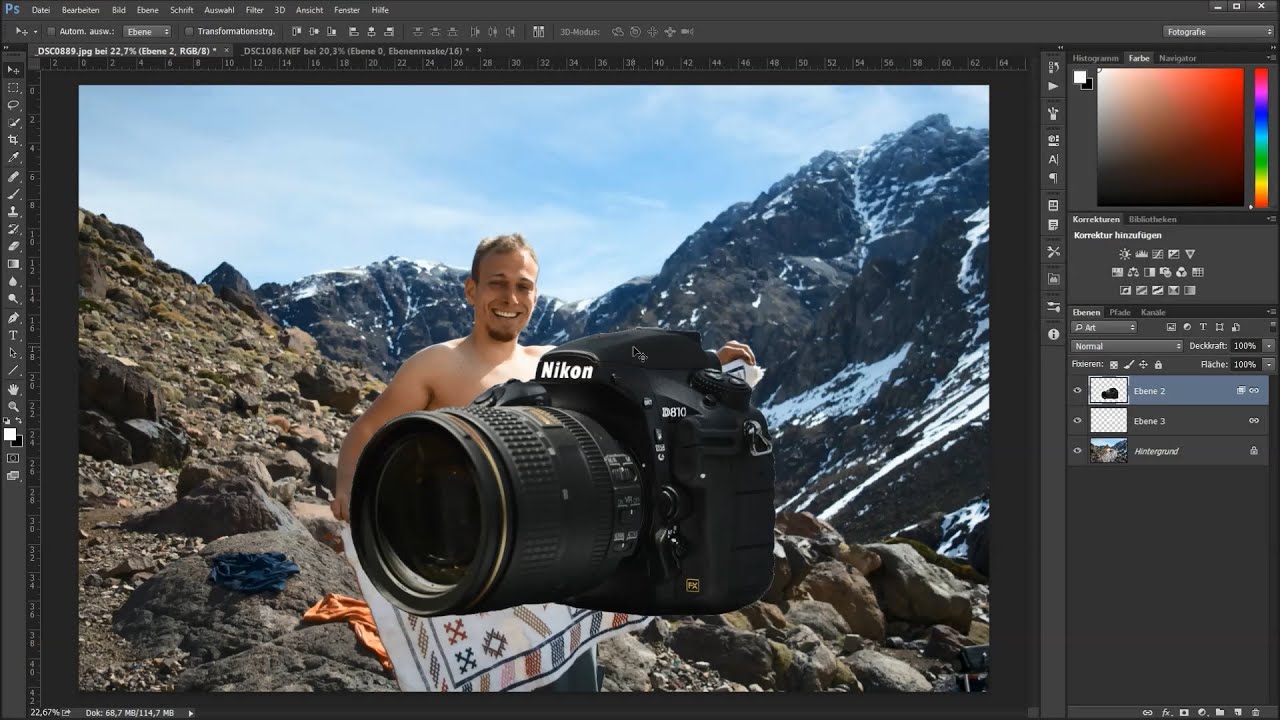The width and height of the screenshot is (1280, 720).
Task: Select the Healing Brush tool
Action: (14, 177)
